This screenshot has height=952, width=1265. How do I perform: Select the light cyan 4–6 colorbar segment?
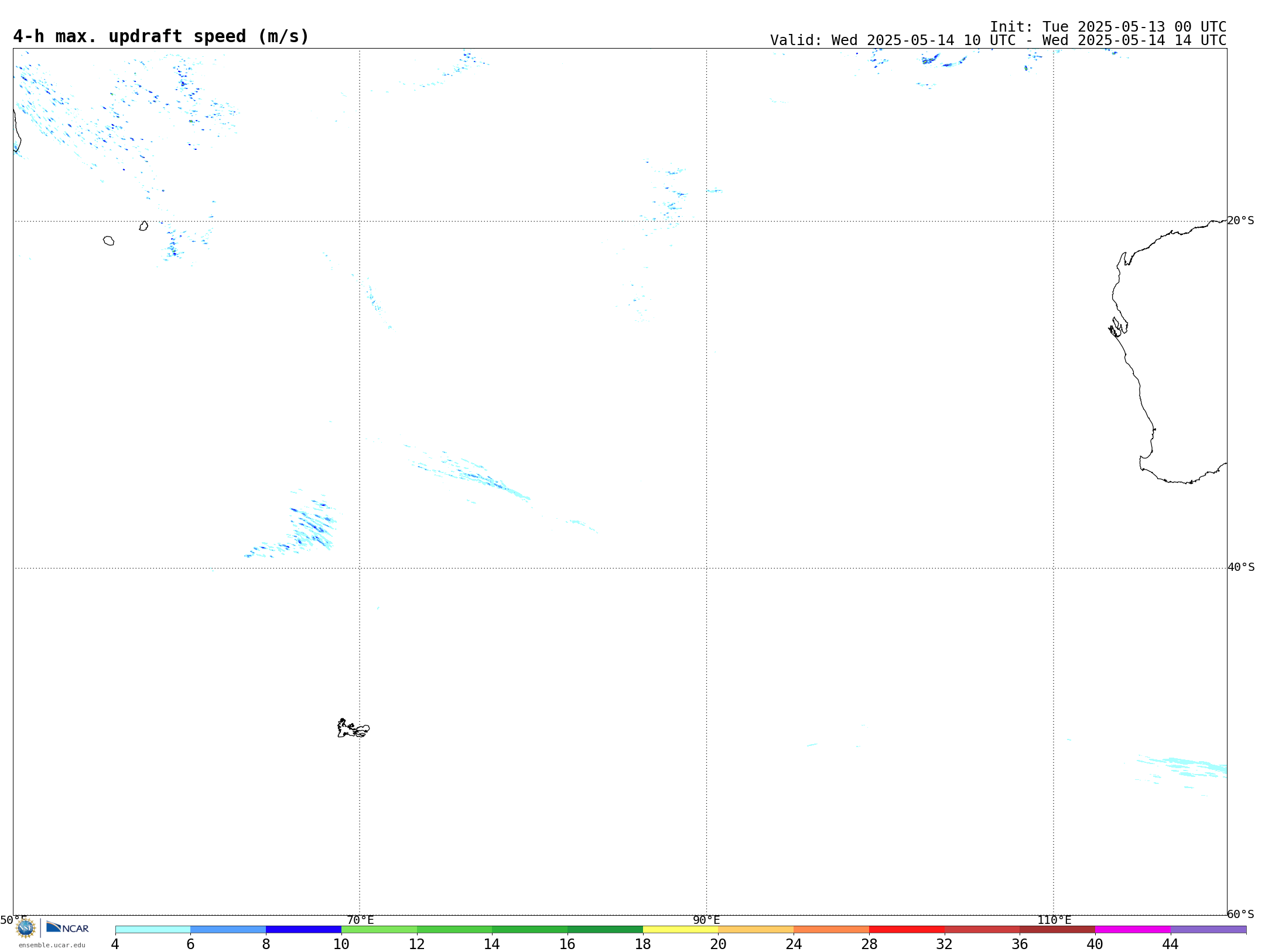pyautogui.click(x=153, y=929)
